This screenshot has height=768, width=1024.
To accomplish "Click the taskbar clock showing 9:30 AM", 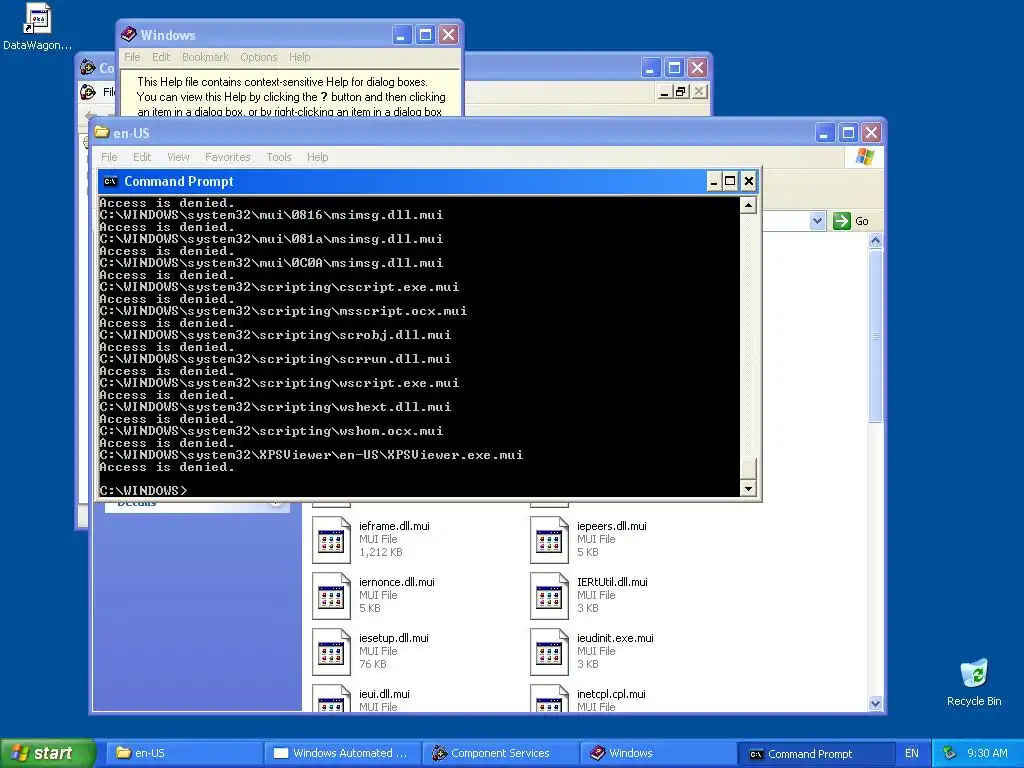I will 987,753.
